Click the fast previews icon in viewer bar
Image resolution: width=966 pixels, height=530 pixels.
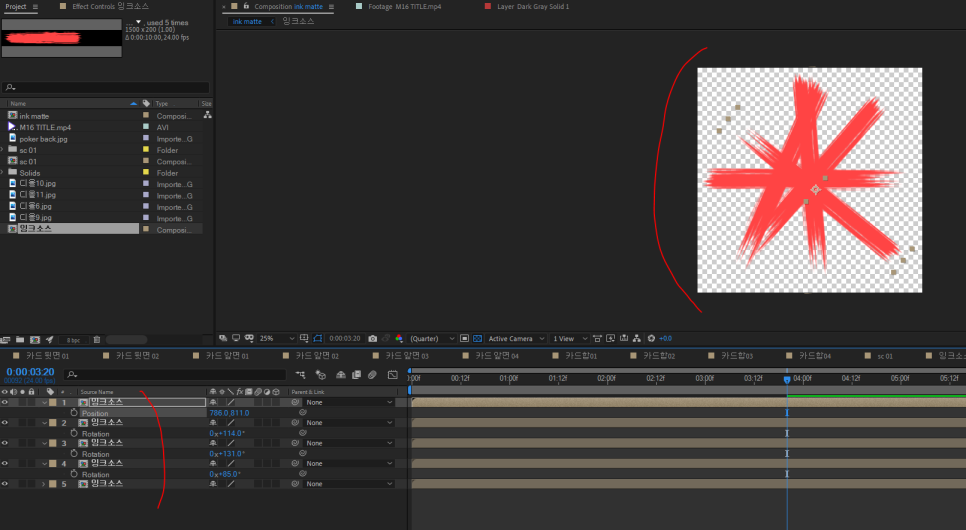[611, 338]
